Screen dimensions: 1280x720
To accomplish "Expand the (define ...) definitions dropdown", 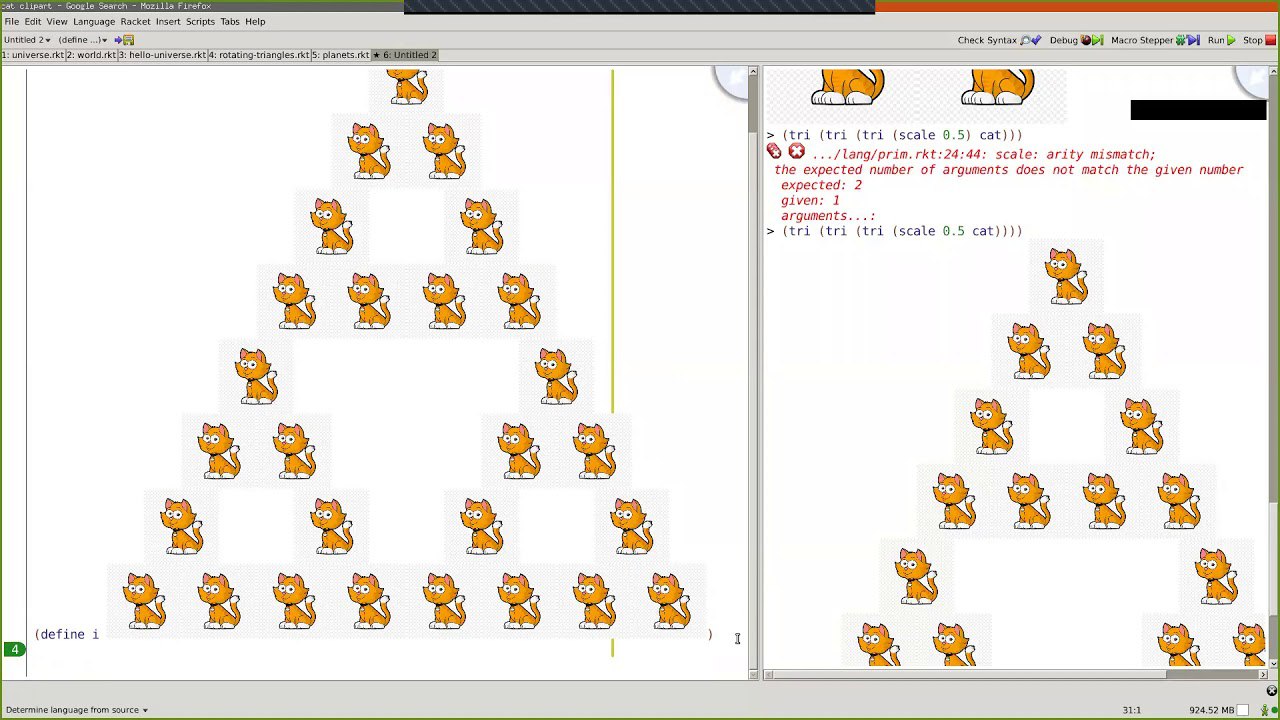I will [82, 40].
